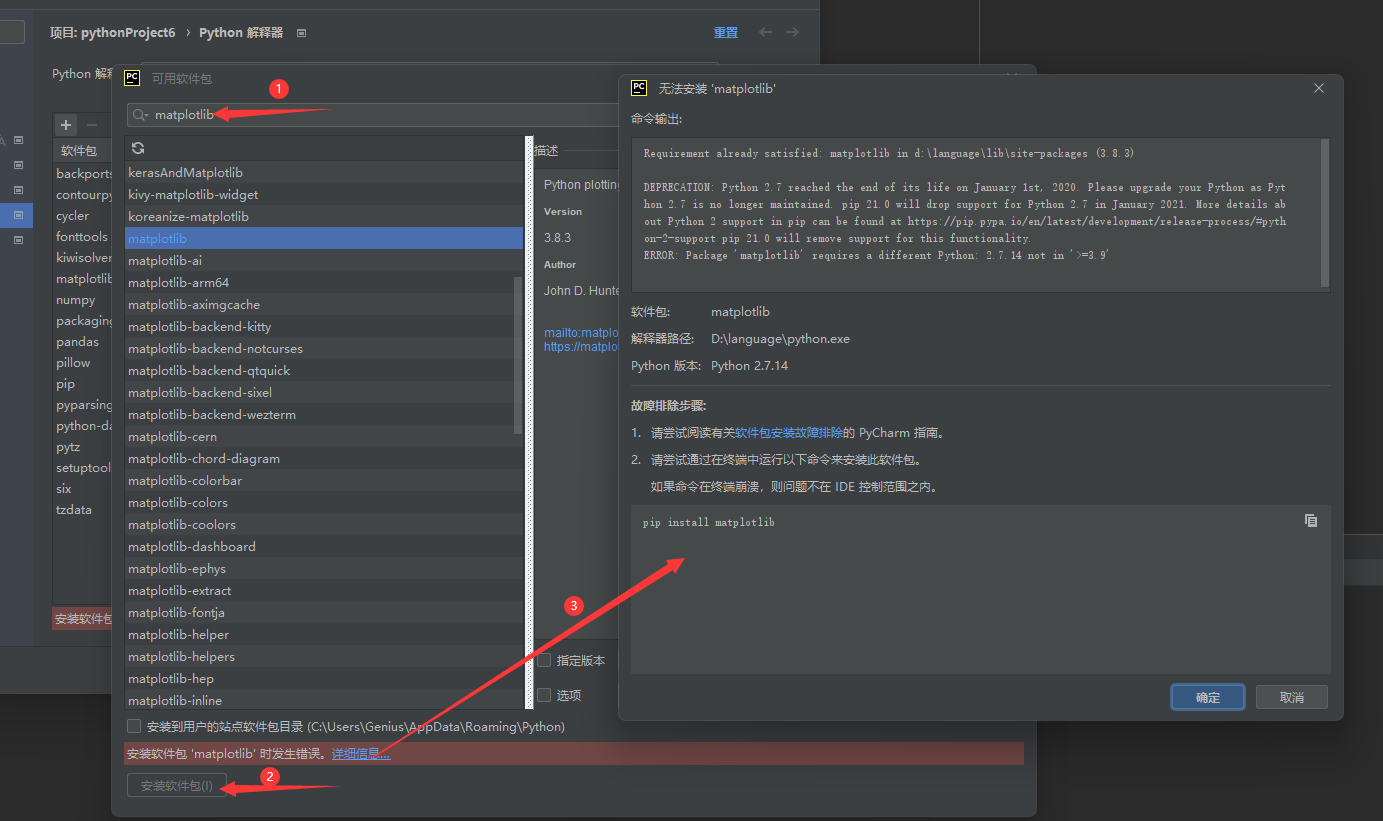Screen dimensions: 1383x821
Task: Select kivy-matplotlib-widget package
Action: 324,194
